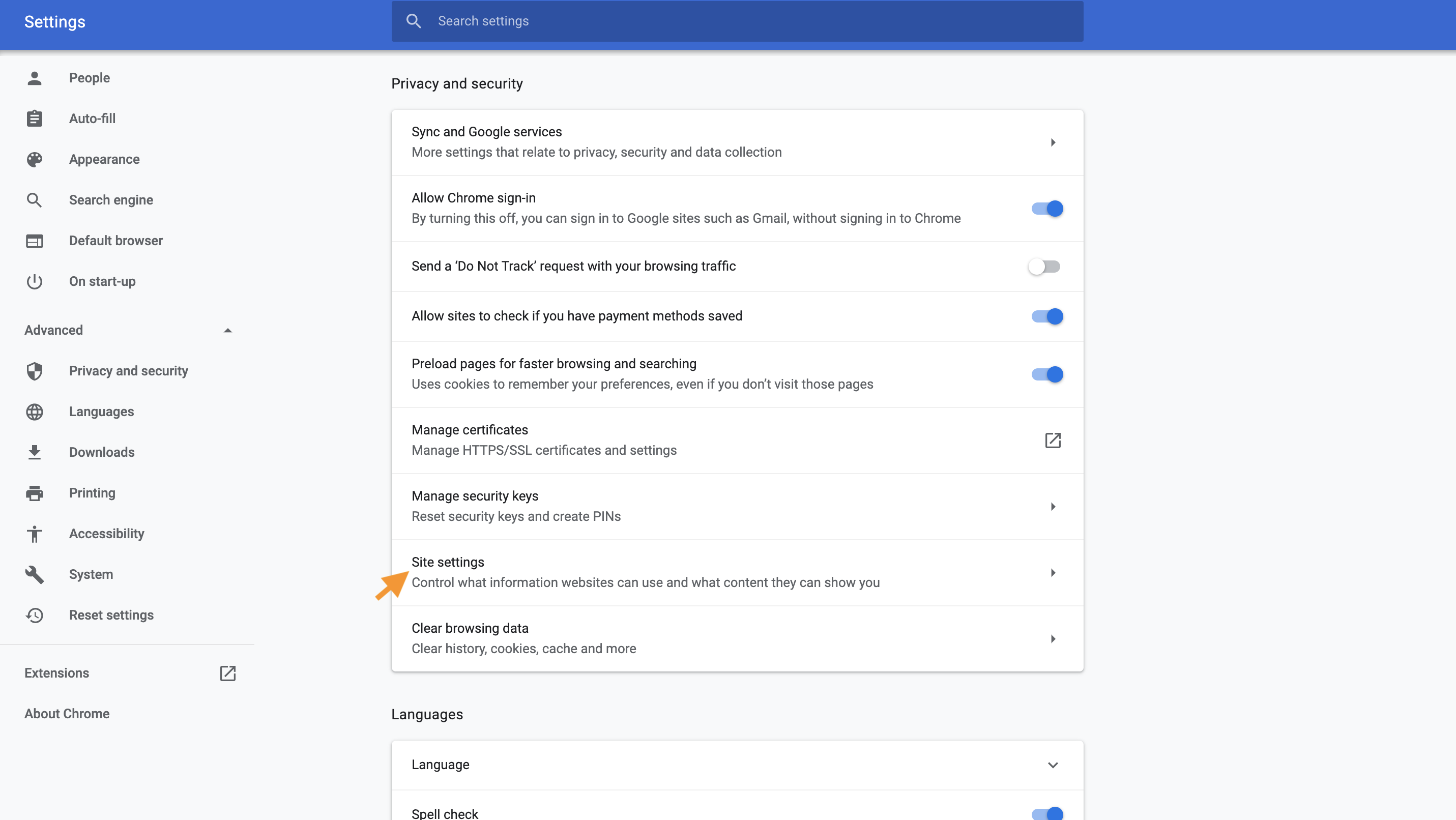Turn off Preload pages toggle
Screen dimensions: 1456x820
(1047, 374)
